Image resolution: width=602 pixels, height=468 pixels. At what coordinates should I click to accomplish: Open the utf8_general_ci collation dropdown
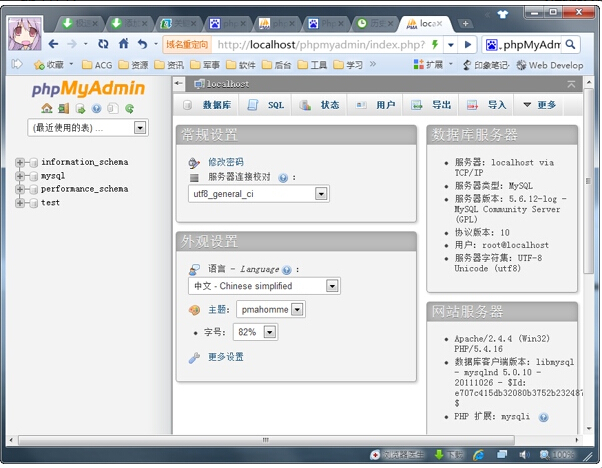coord(259,194)
